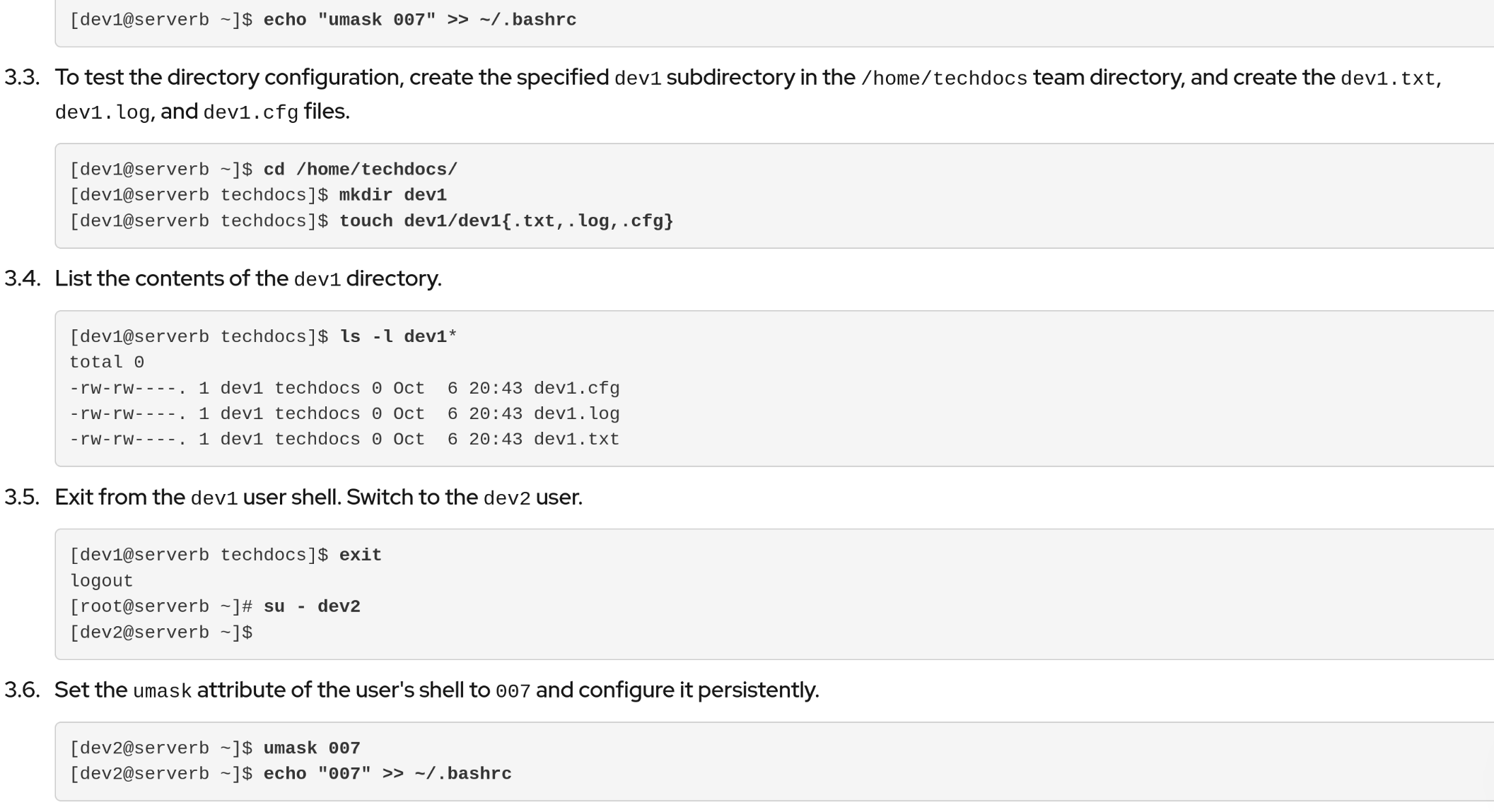Click the /home/techdocs path in step 3.3
The width and height of the screenshot is (1494, 812).
point(943,78)
